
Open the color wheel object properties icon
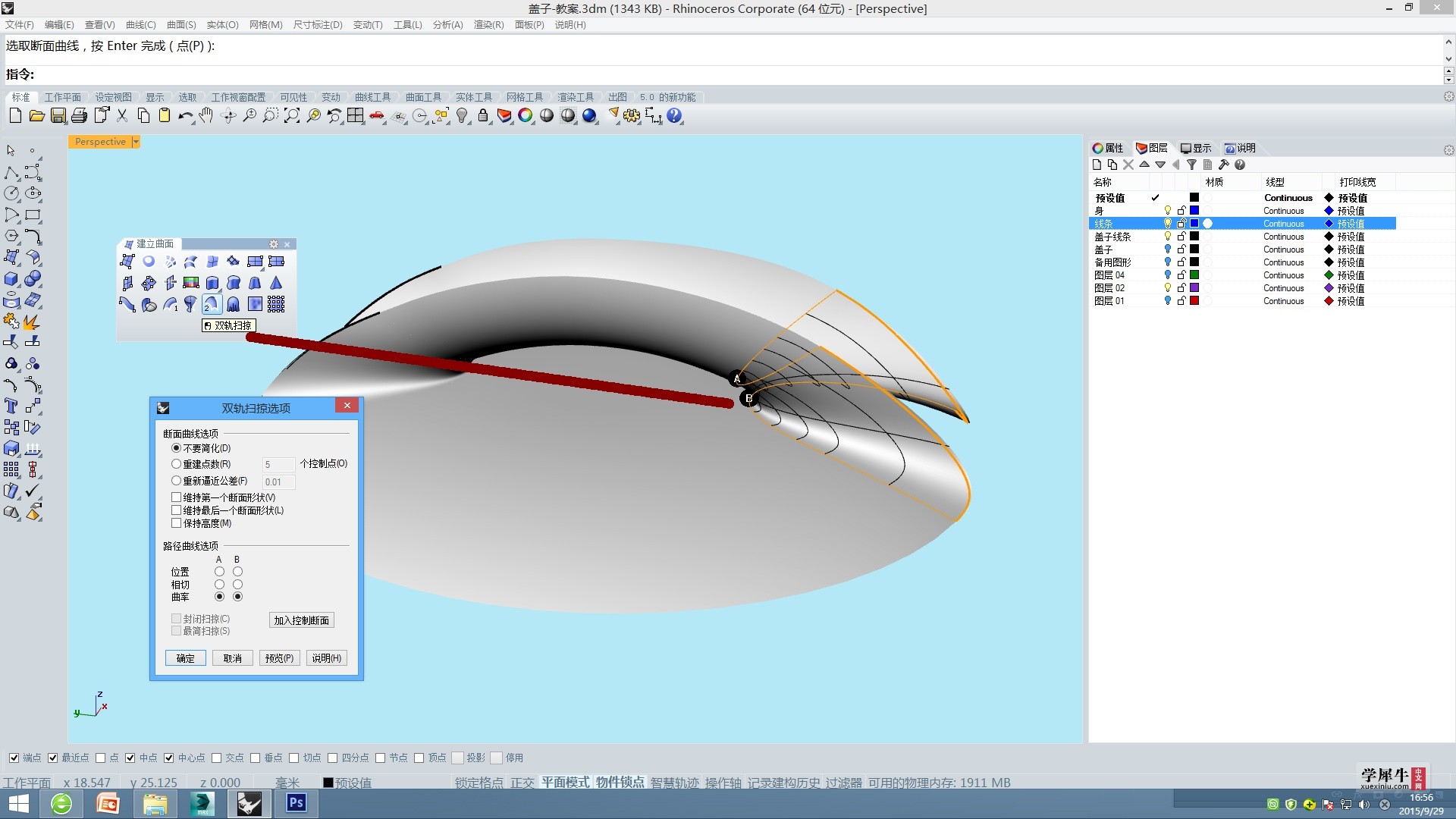pyautogui.click(x=526, y=115)
